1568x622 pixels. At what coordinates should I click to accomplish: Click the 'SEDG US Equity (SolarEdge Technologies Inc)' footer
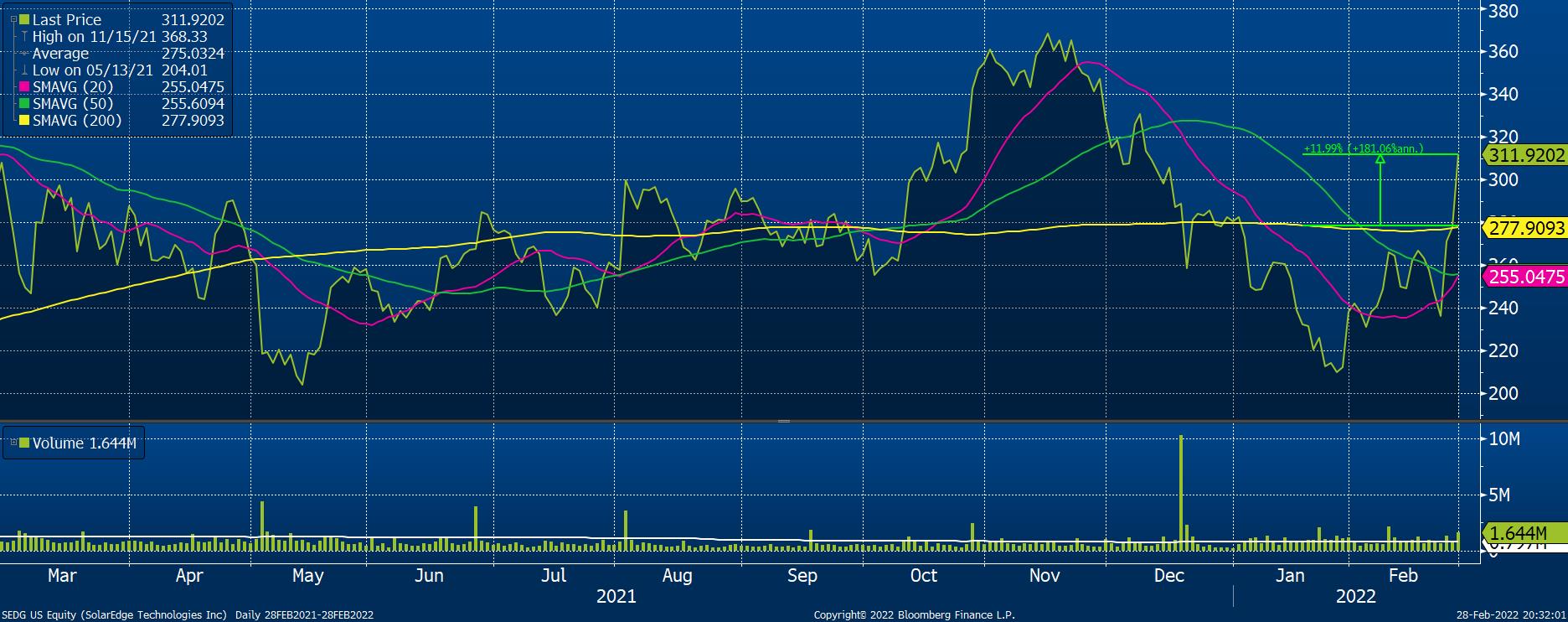(x=116, y=615)
